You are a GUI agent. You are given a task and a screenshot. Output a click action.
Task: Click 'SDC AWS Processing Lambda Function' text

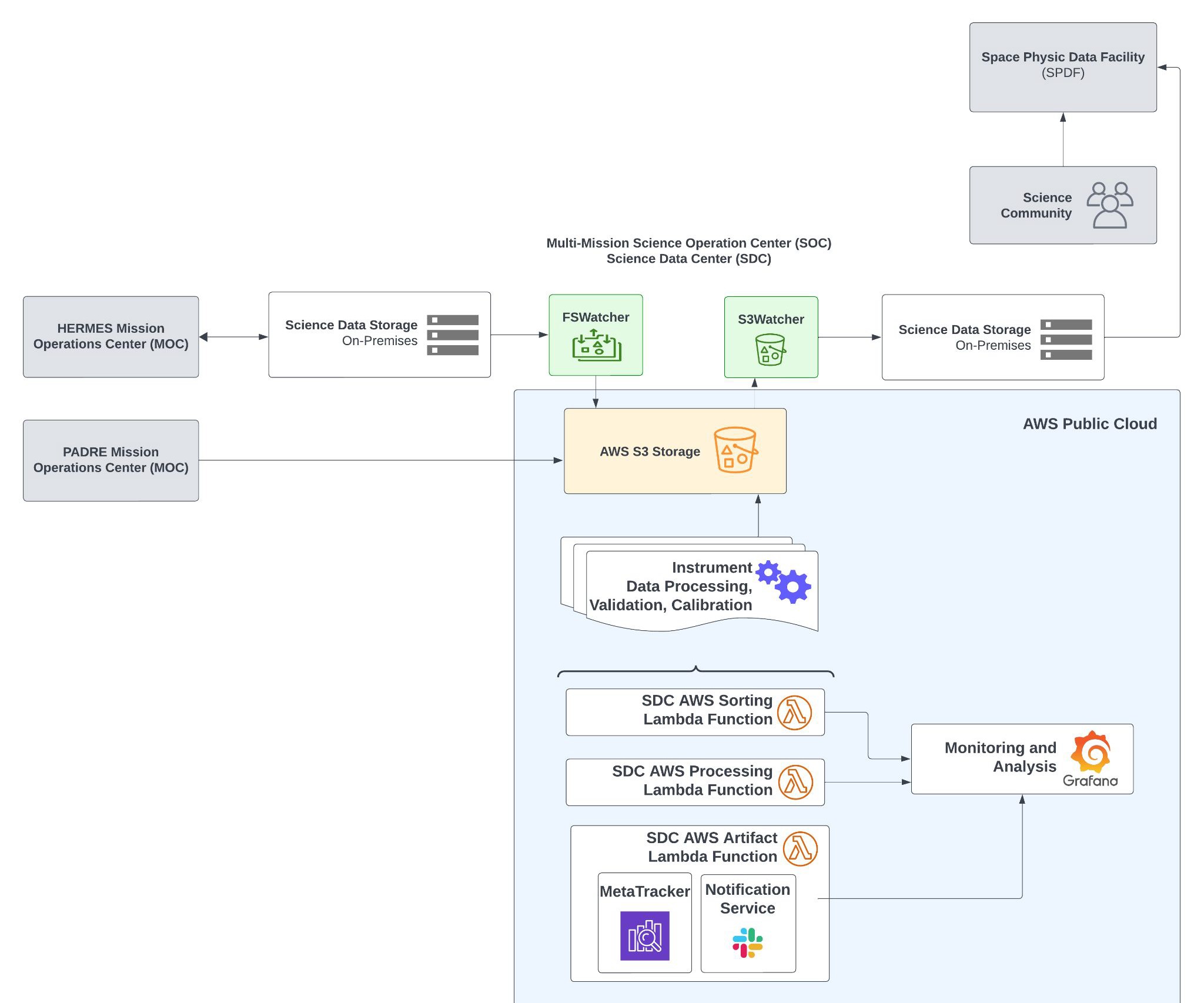point(692,780)
